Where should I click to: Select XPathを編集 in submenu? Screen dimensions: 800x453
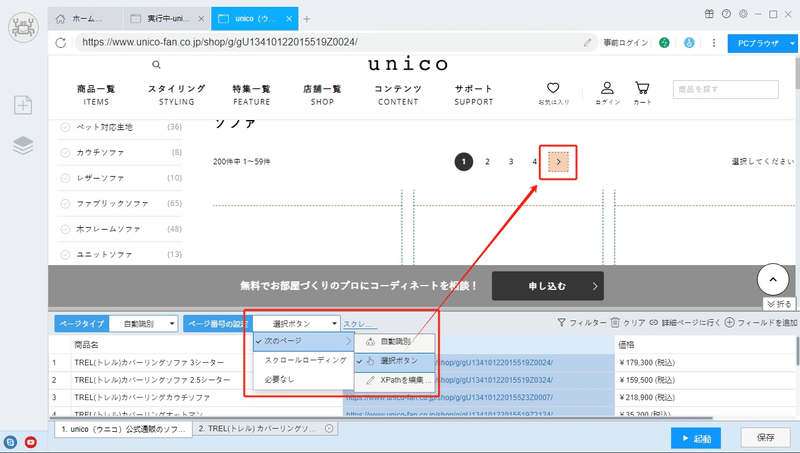394,381
